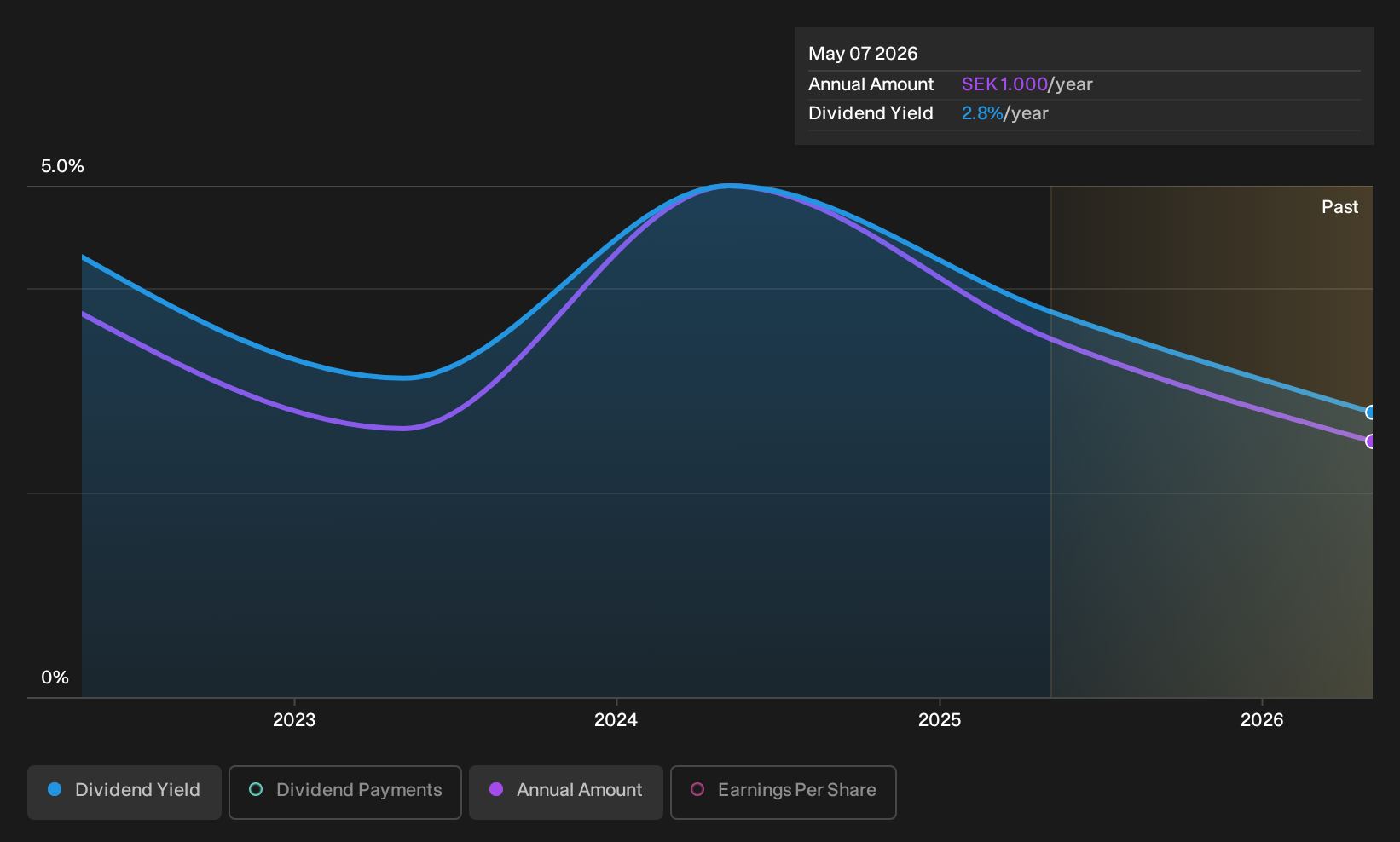Click the Past region label
This screenshot has width=1400, height=842.
click(x=1339, y=207)
